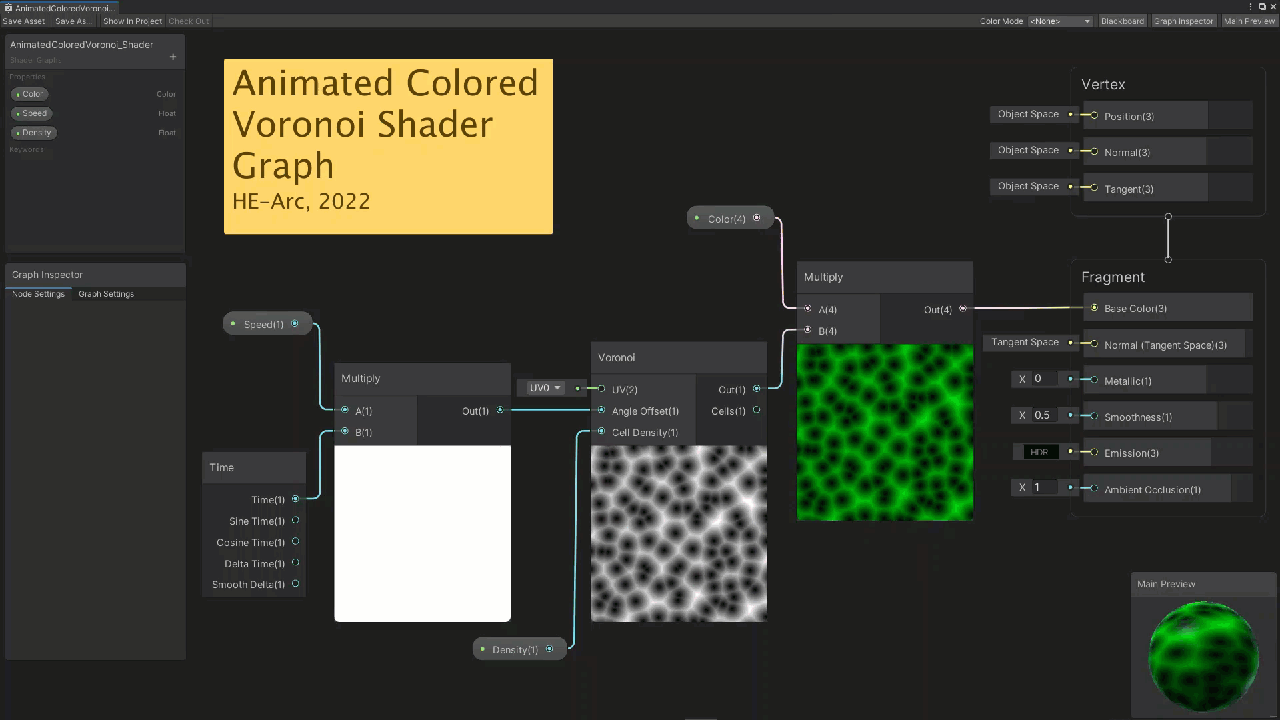Toggle the Main Preview panel
This screenshot has height=720, width=1280.
pos(1249,21)
